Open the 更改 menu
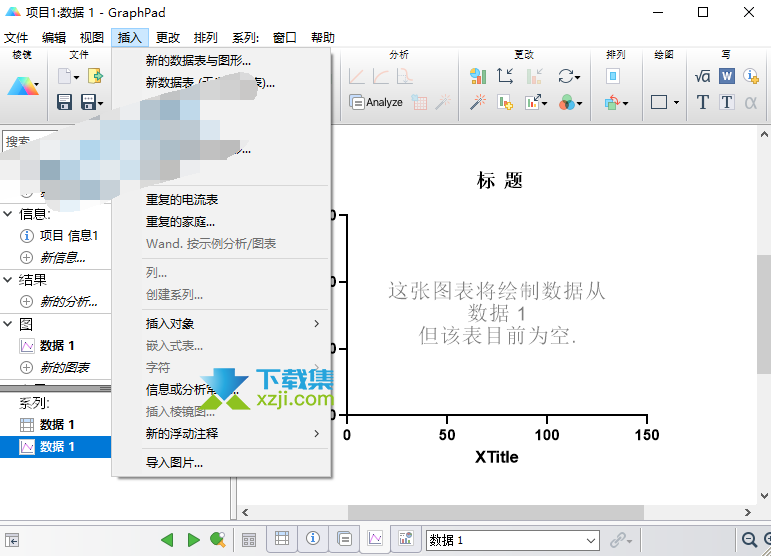Image resolution: width=771 pixels, height=556 pixels. tap(168, 38)
